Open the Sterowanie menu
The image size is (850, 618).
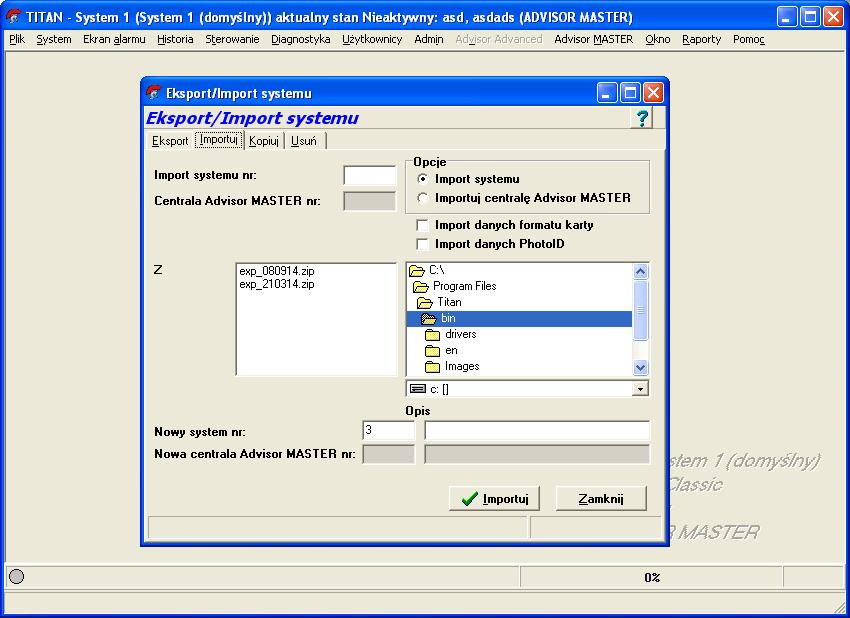click(232, 39)
